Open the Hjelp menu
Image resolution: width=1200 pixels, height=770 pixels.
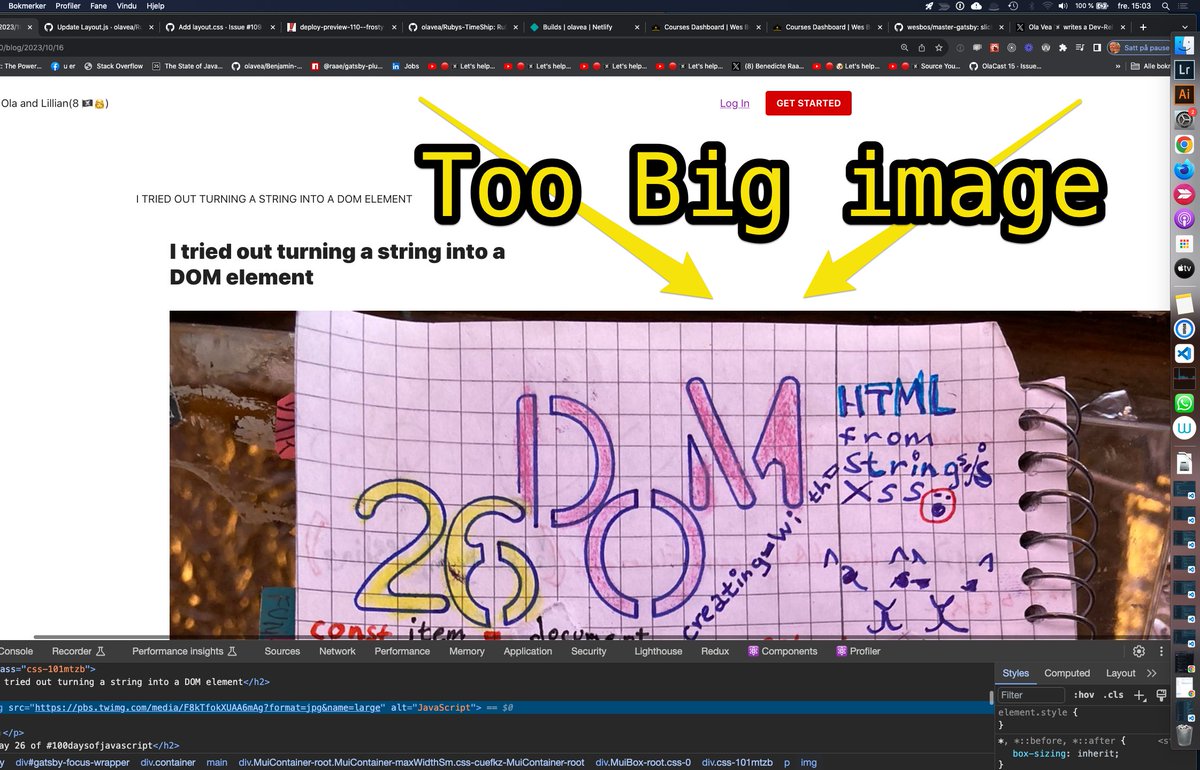click(x=155, y=6)
